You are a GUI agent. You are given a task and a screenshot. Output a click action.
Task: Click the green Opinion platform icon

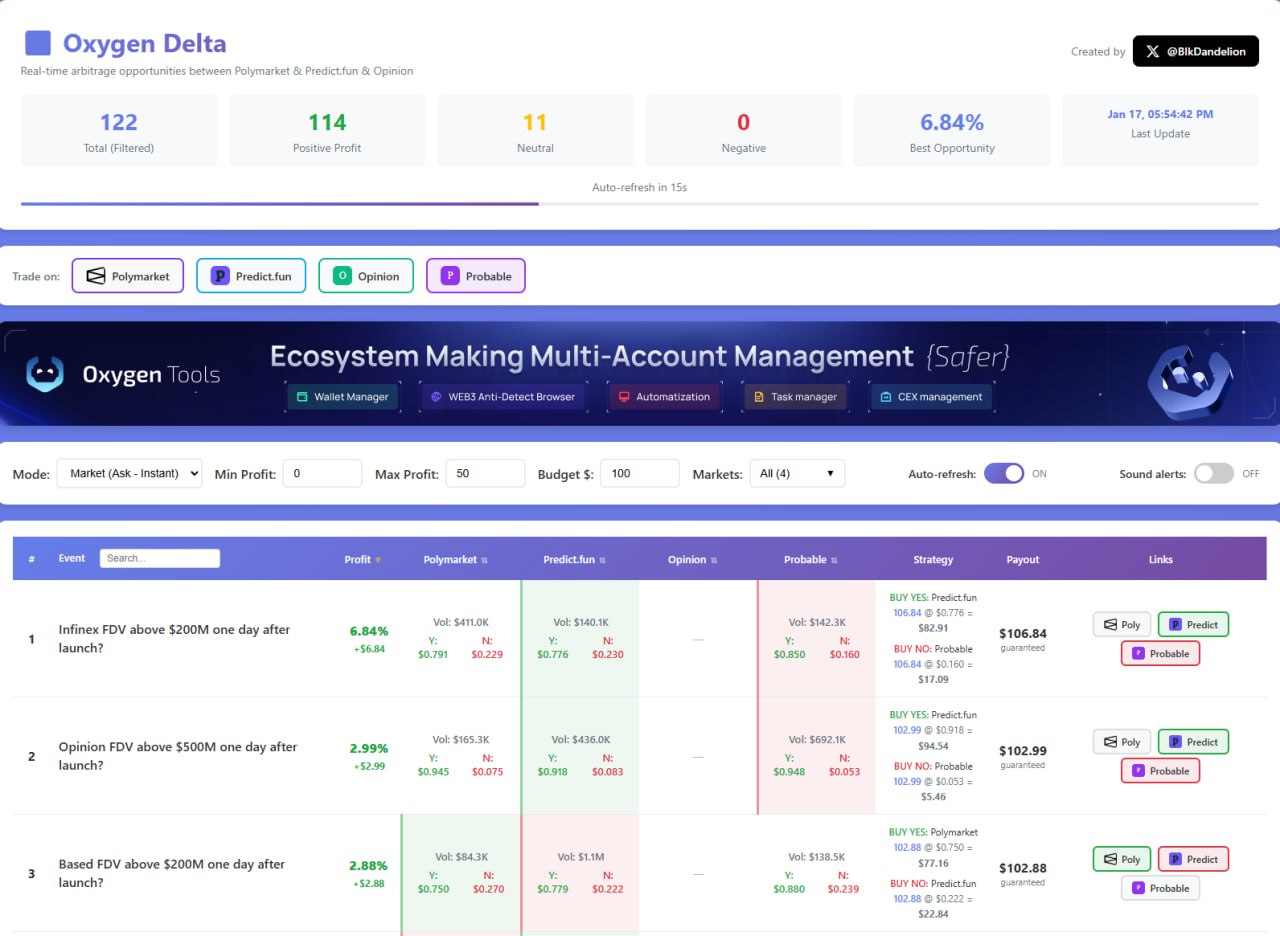coord(342,276)
